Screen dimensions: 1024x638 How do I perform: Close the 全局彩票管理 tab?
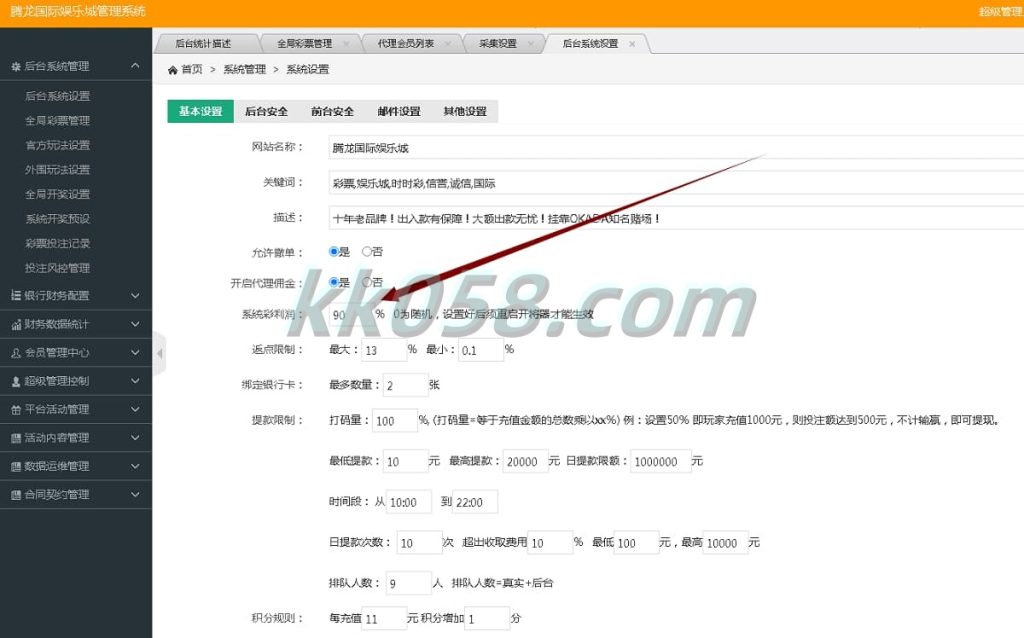point(346,44)
